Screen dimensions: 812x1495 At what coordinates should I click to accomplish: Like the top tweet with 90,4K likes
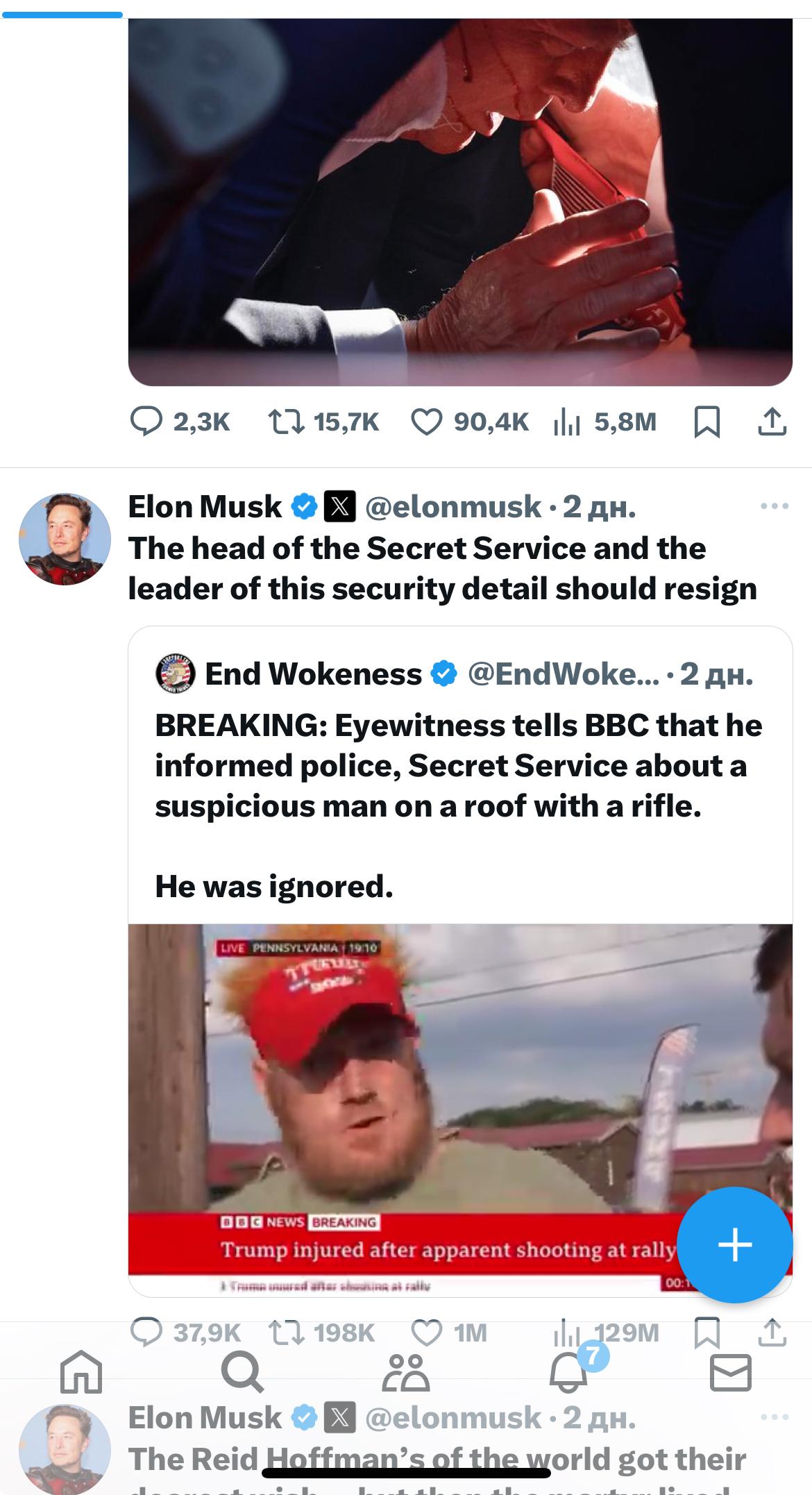coord(426,421)
